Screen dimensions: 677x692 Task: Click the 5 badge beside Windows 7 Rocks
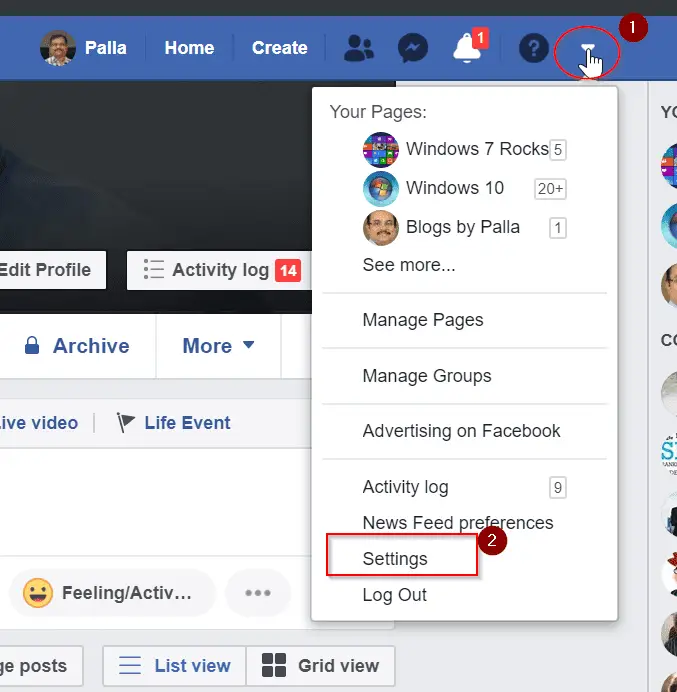(558, 150)
